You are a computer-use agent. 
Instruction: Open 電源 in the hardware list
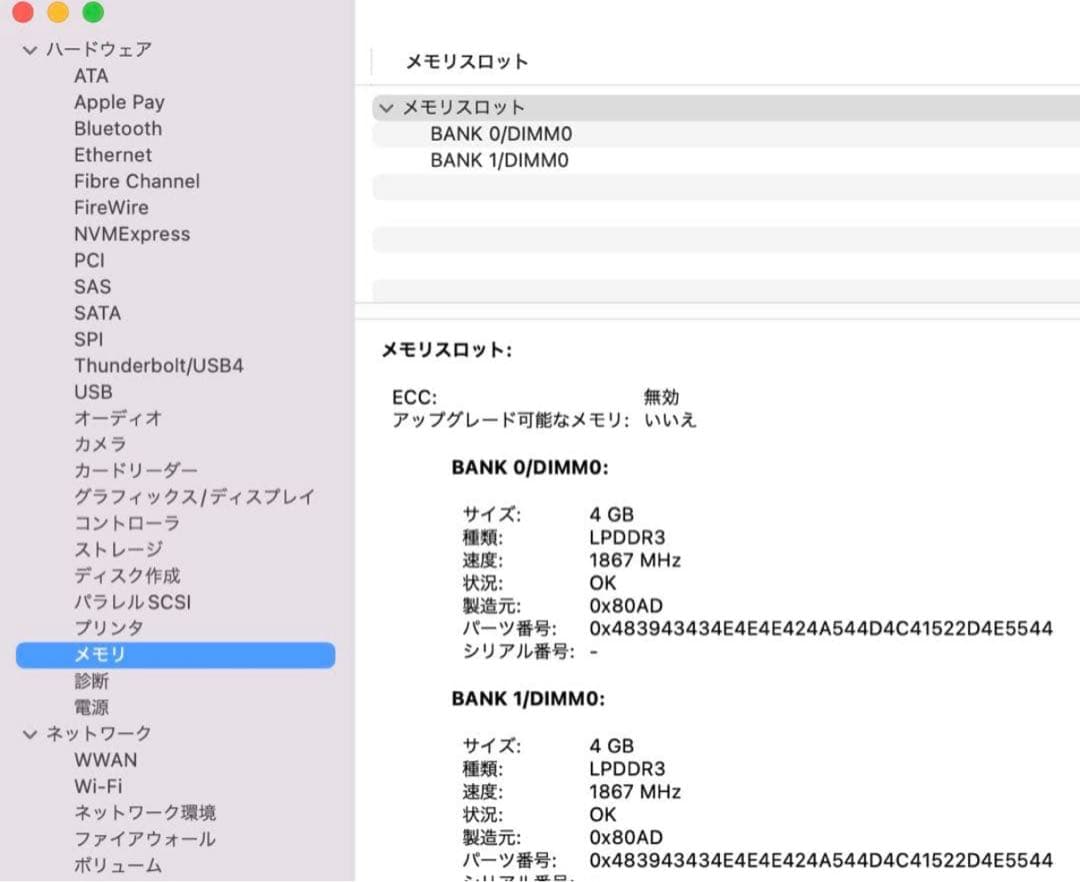coord(91,707)
